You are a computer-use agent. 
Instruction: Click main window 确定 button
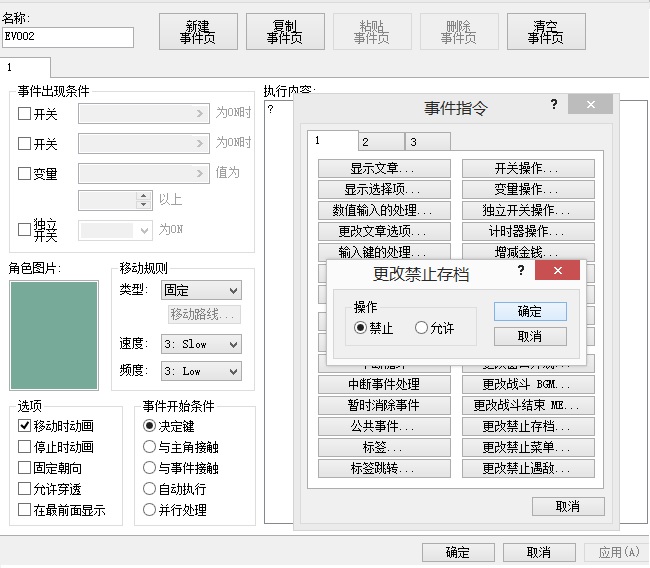(x=458, y=552)
